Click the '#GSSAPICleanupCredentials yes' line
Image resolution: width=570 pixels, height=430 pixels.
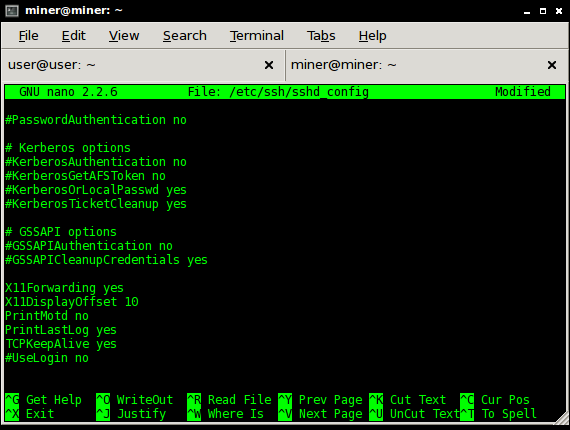(107, 260)
